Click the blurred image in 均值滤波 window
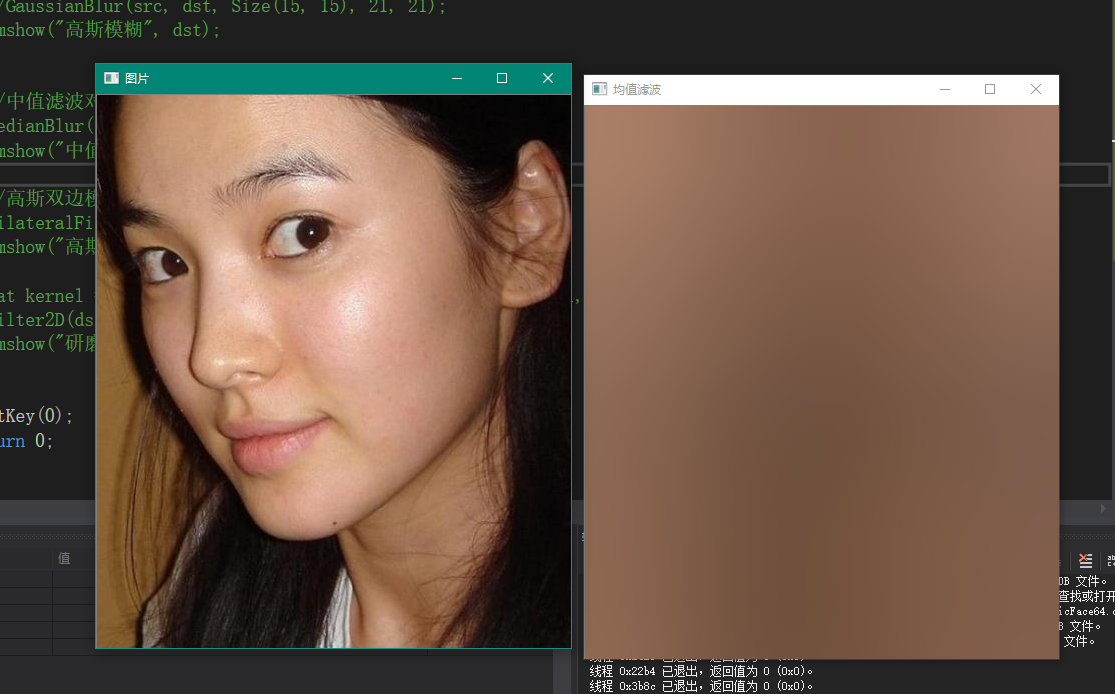This screenshot has width=1115, height=694. point(821,382)
